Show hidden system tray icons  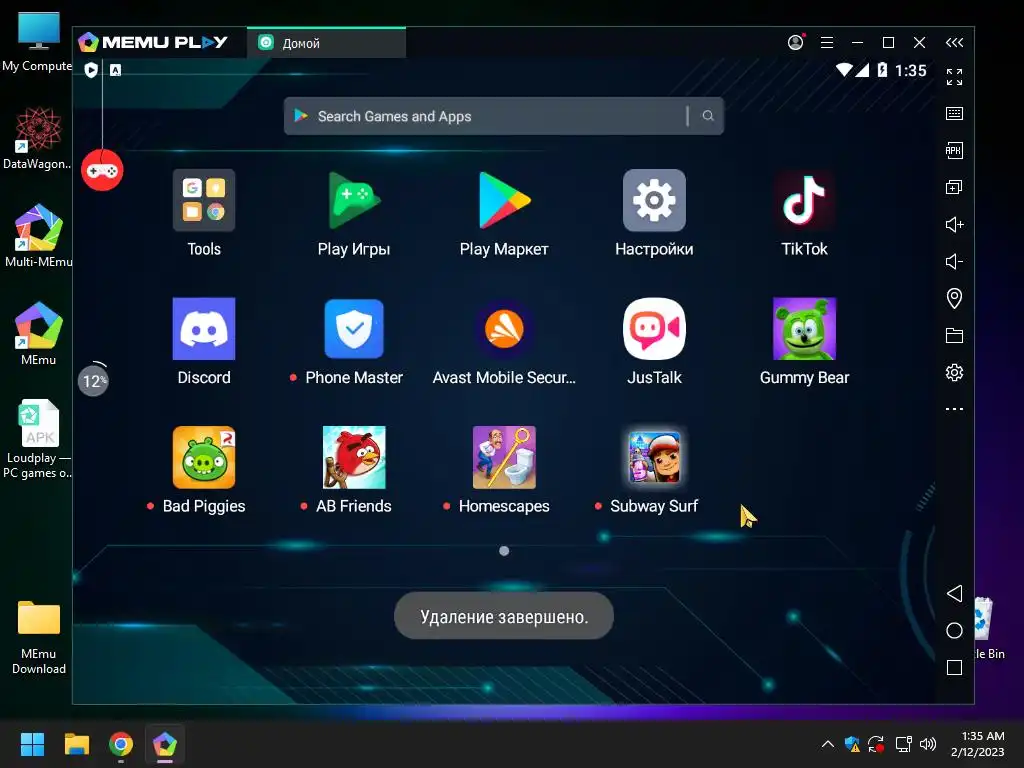coord(827,744)
